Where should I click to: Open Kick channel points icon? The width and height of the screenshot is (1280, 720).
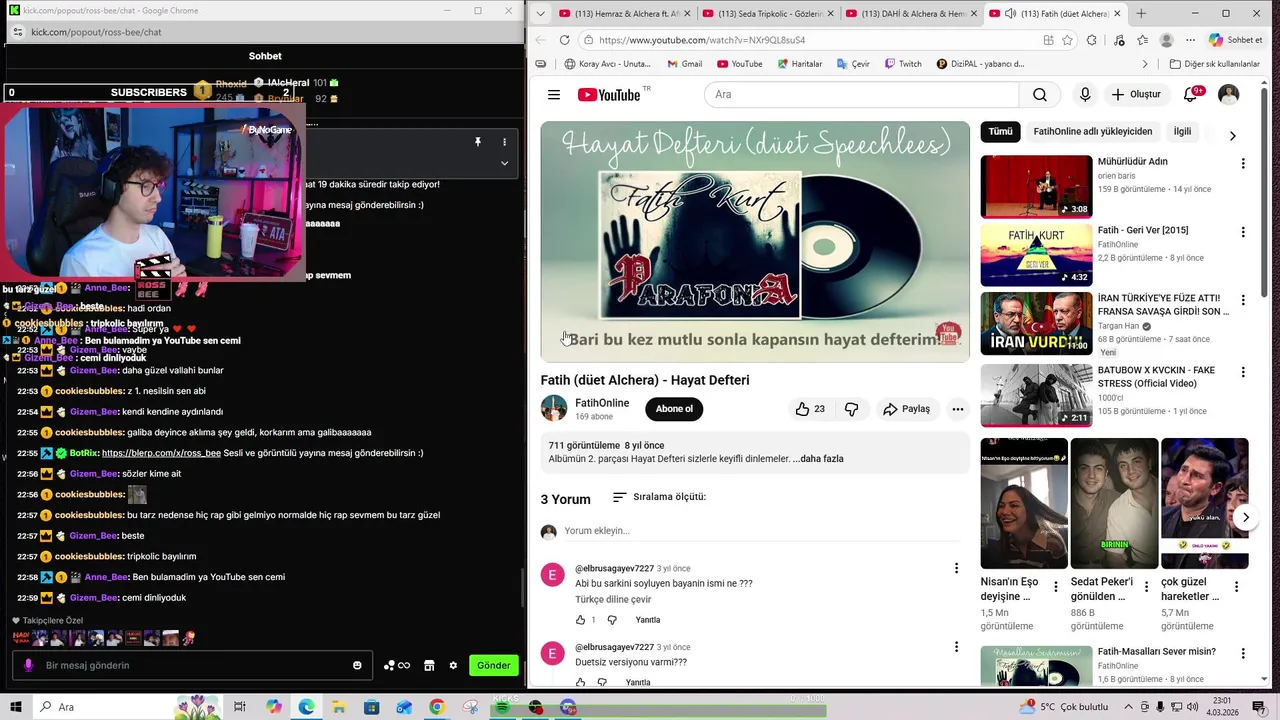[397, 665]
